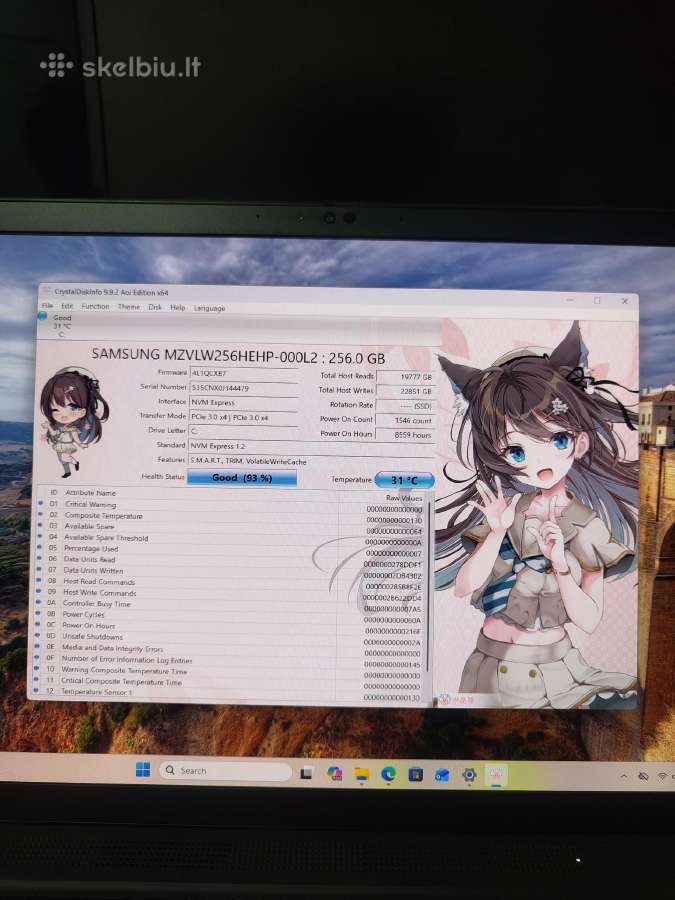Screen dimensions: 675x900
Task: Select the Composite Temperature attribute row
Action: pos(231,516)
